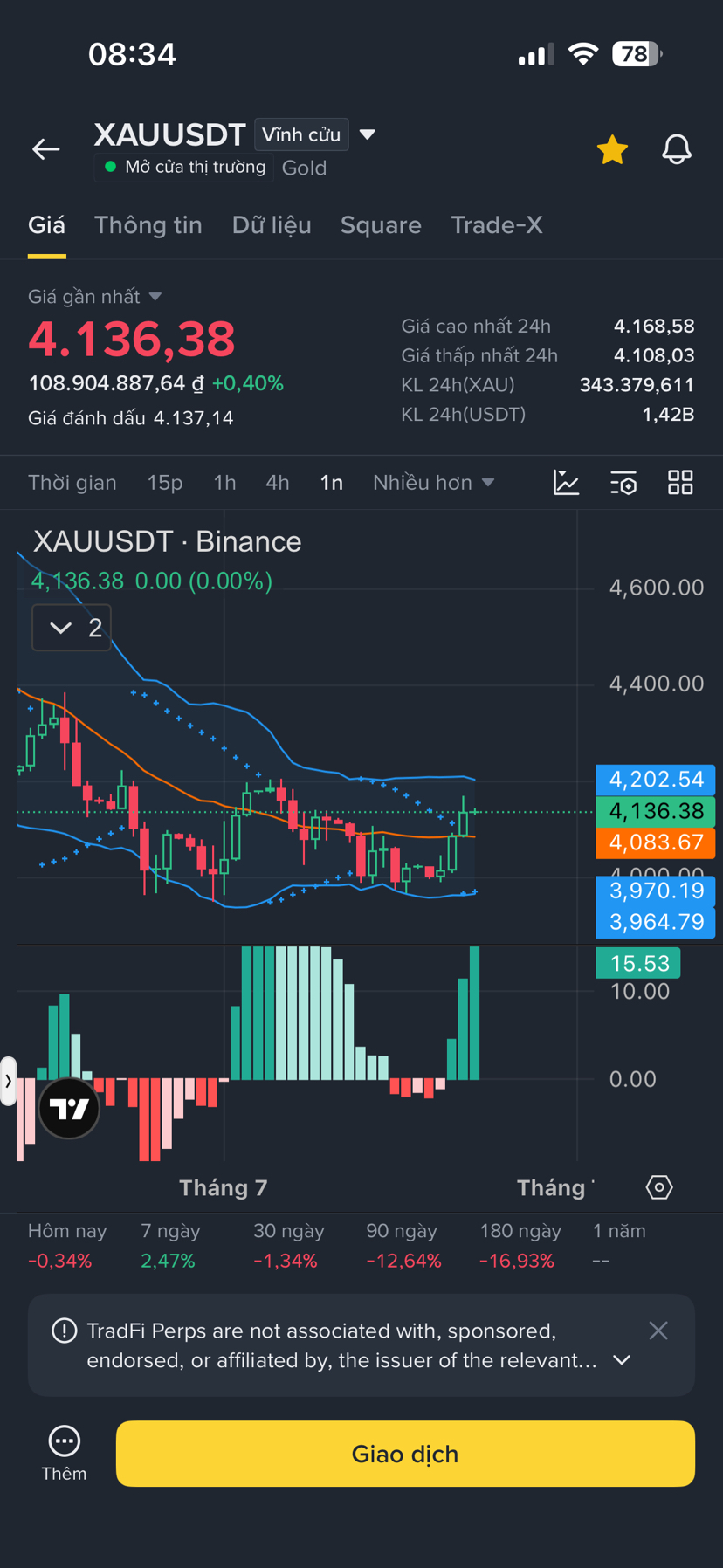Tap the 180 ngày -16,93% performance
The height and width of the screenshot is (1568, 723).
(520, 1246)
